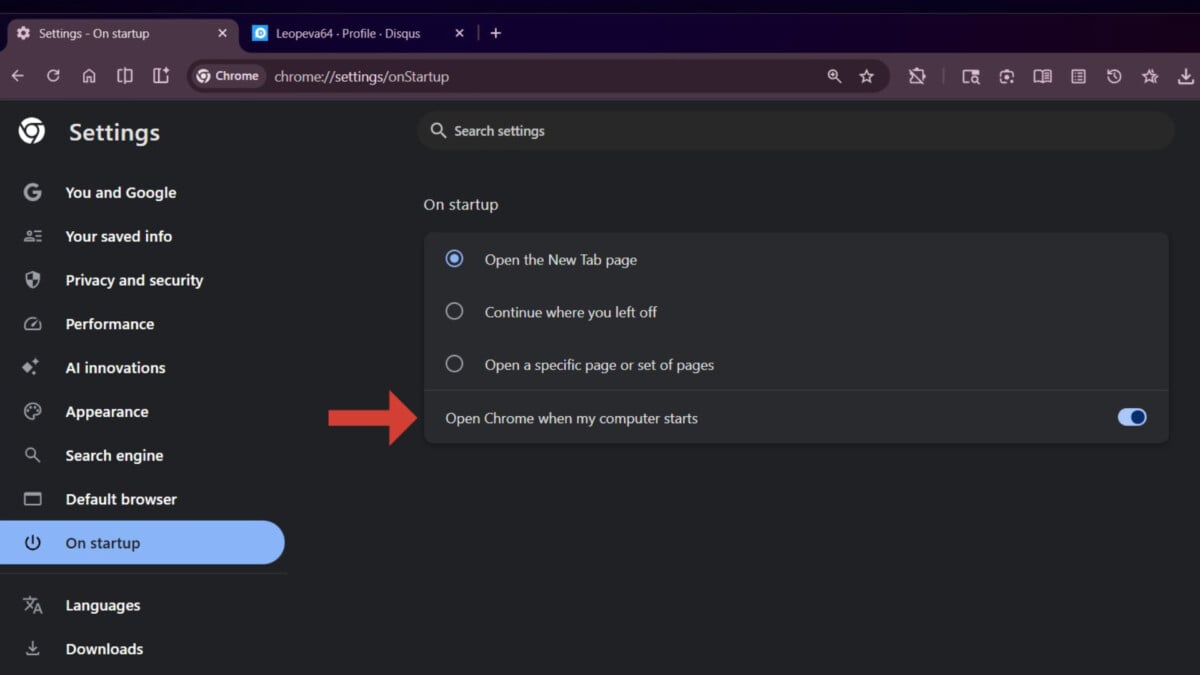The width and height of the screenshot is (1200, 675).
Task: Click the "On startup" section heading
Action: [x=461, y=204]
